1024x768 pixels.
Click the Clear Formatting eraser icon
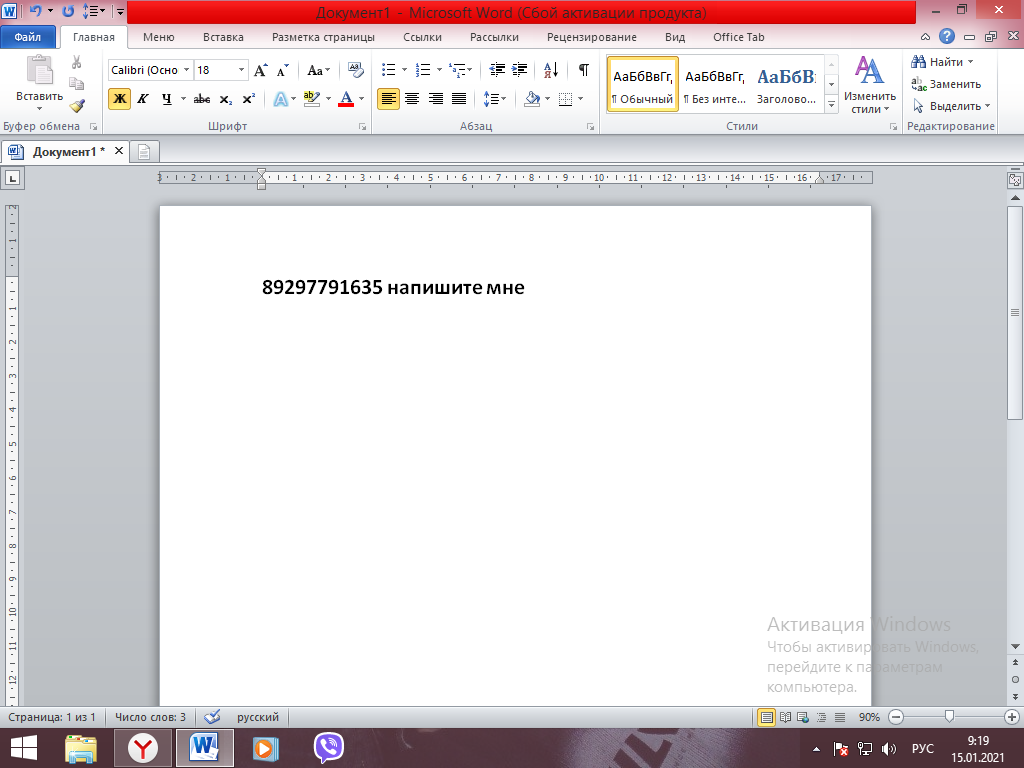(356, 70)
